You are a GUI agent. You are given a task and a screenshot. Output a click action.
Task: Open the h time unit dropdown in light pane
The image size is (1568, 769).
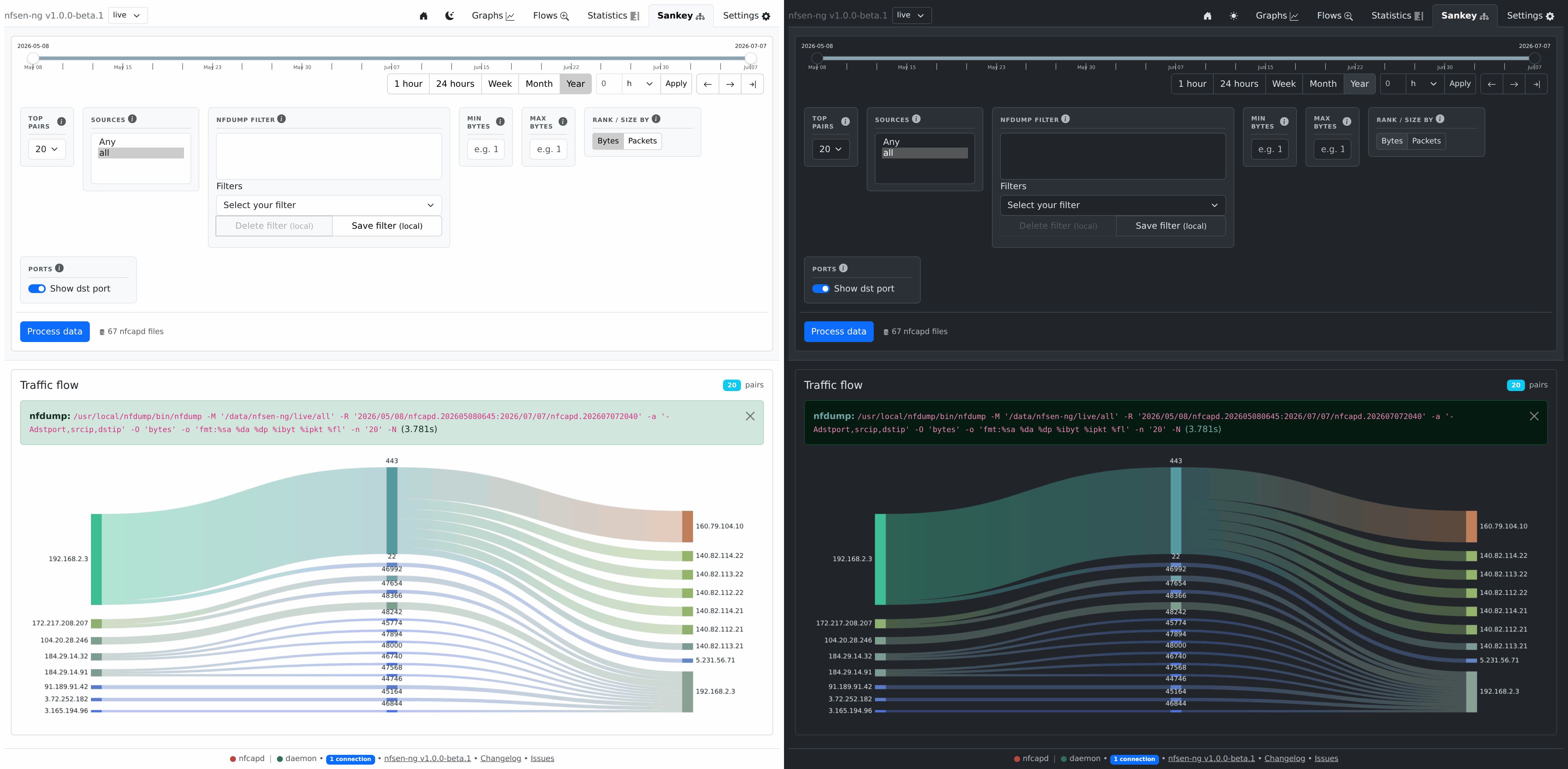click(x=641, y=84)
